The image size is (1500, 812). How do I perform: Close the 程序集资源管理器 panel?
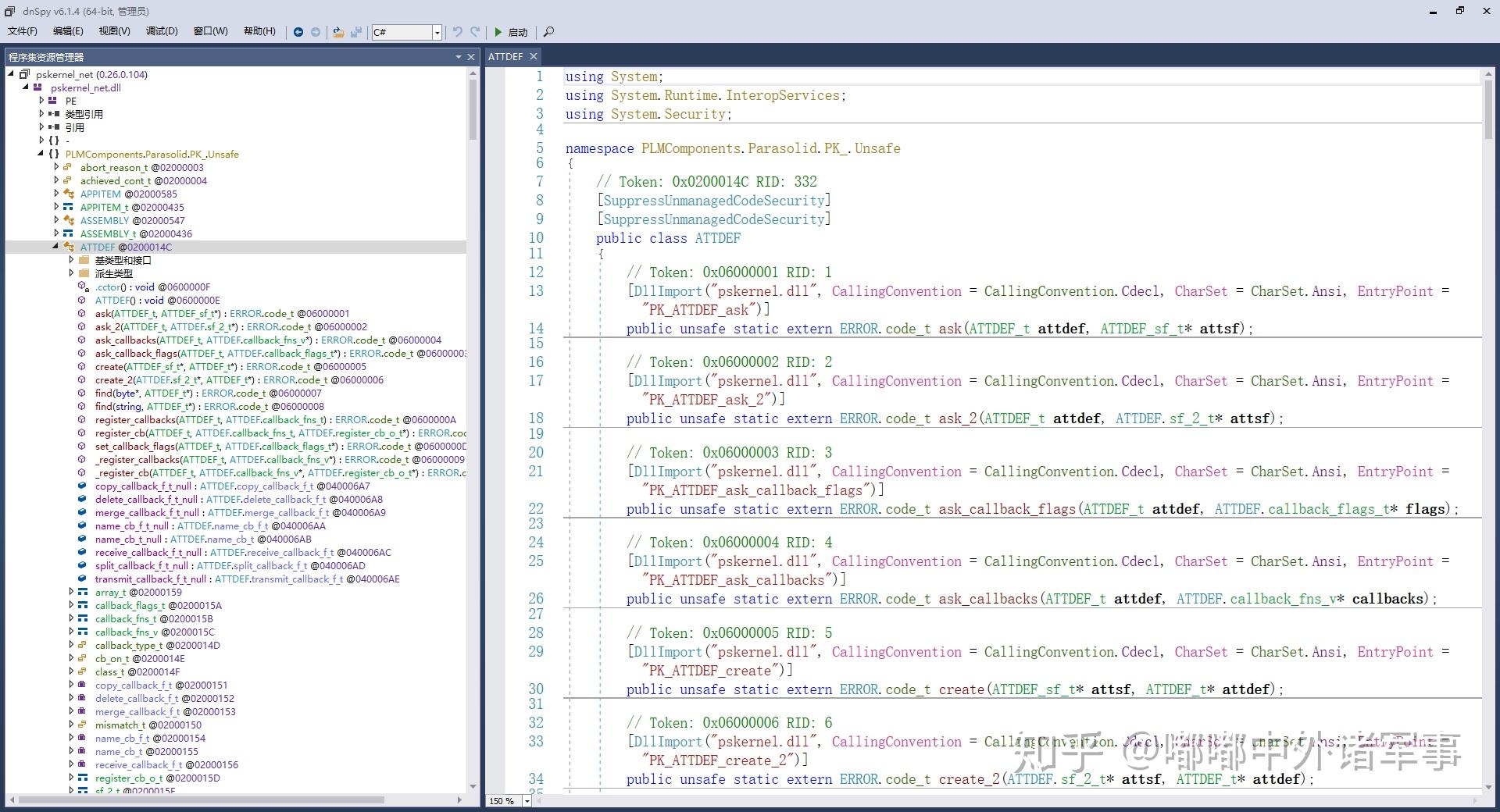(x=471, y=57)
